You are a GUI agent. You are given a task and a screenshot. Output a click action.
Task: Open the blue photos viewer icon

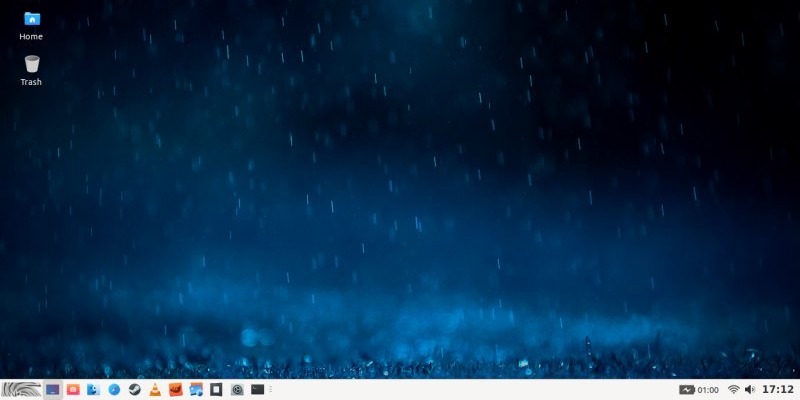[196, 389]
